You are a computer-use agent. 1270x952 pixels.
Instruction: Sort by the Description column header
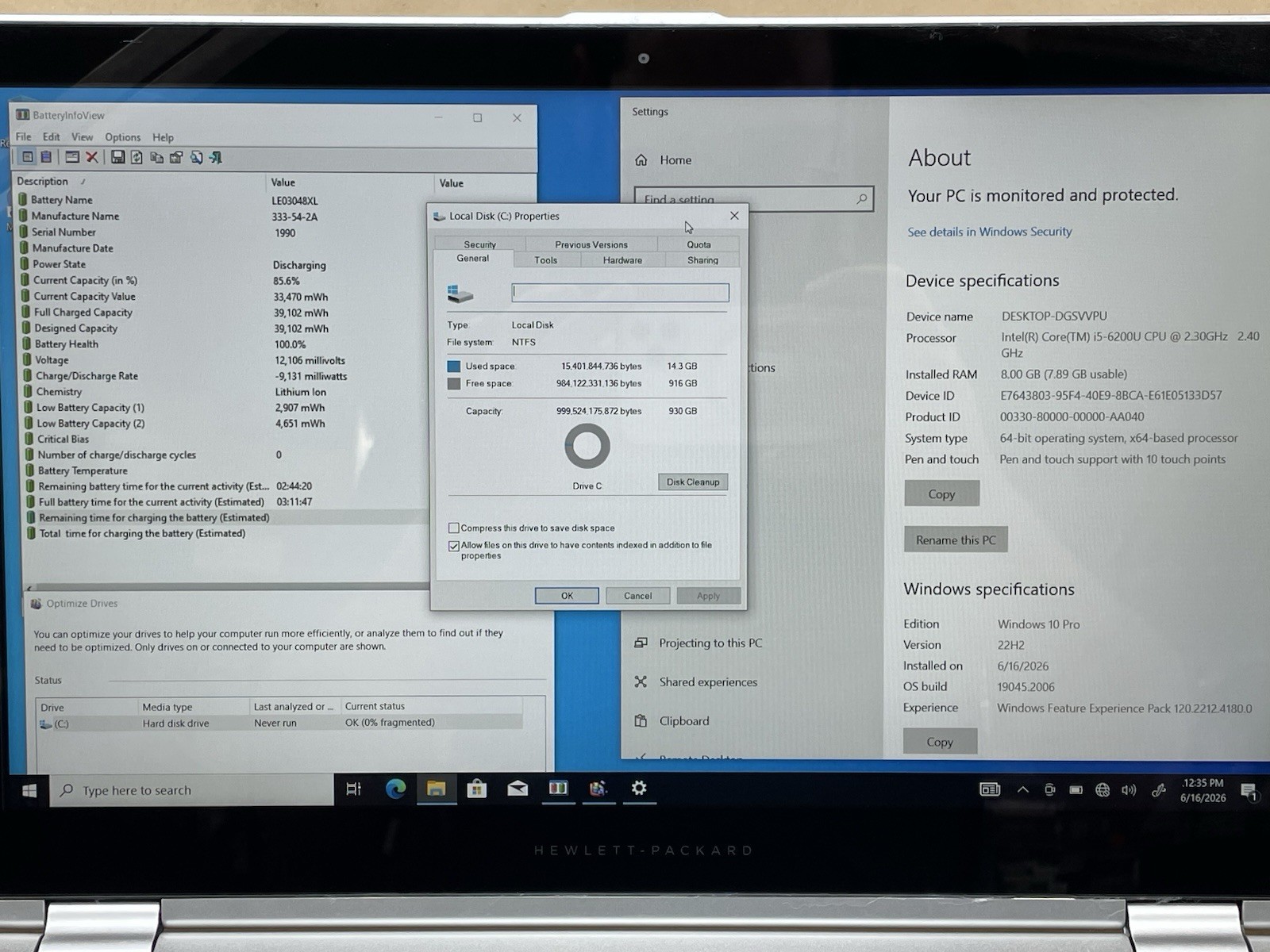coord(140,182)
